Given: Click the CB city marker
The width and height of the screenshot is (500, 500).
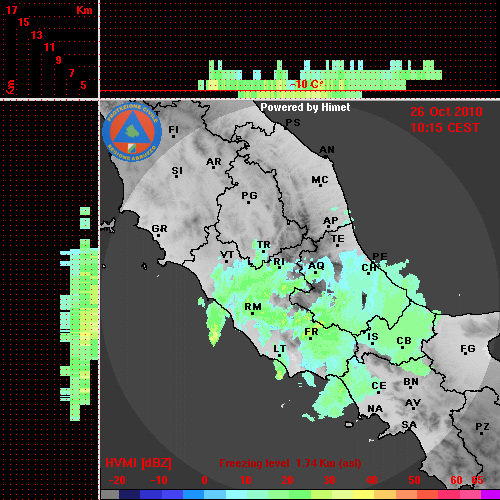Looking at the screenshot, I should point(402,347).
